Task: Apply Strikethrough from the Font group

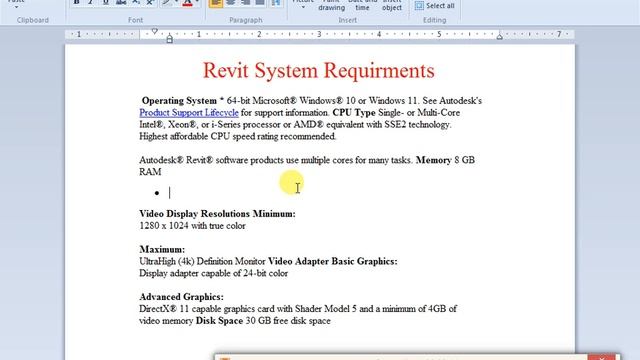Action: coord(121,2)
